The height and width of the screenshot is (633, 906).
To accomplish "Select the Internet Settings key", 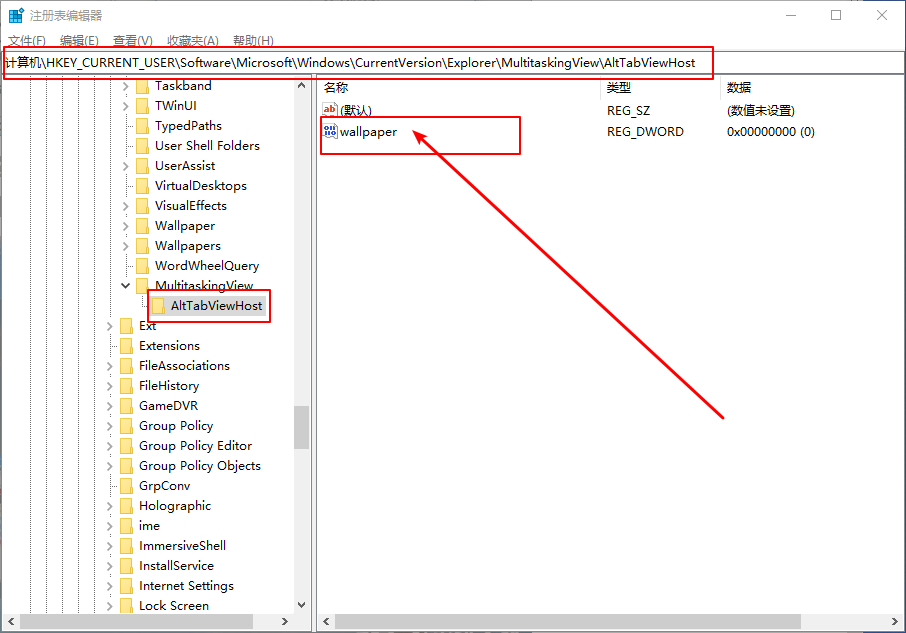I will coord(186,585).
